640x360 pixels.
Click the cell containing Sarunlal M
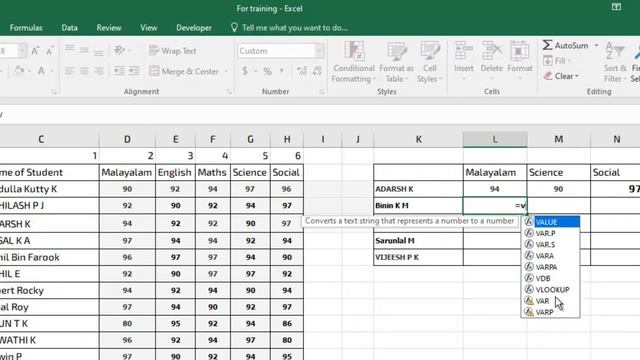coord(418,241)
